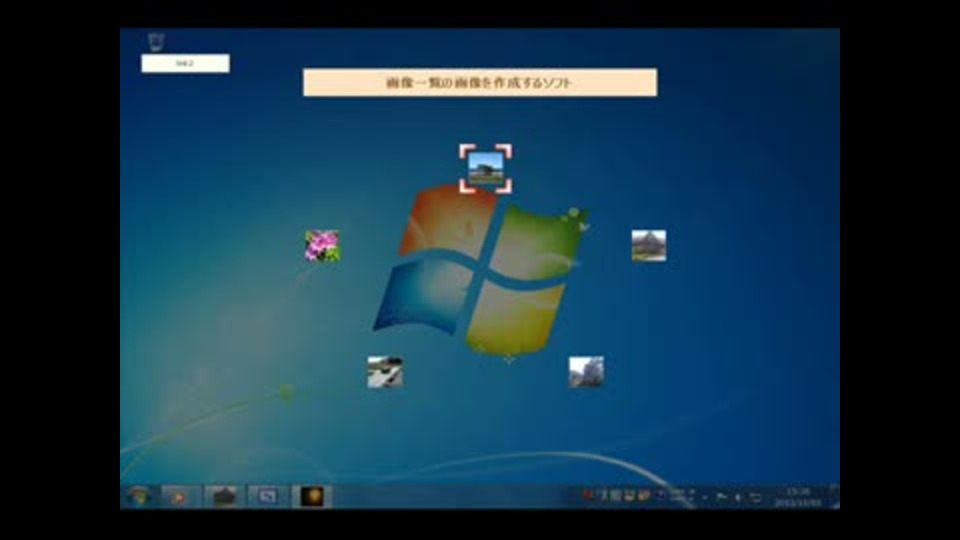Select the pink flowers photo thumbnail
Viewport: 960px width, 540px height.
pos(323,246)
